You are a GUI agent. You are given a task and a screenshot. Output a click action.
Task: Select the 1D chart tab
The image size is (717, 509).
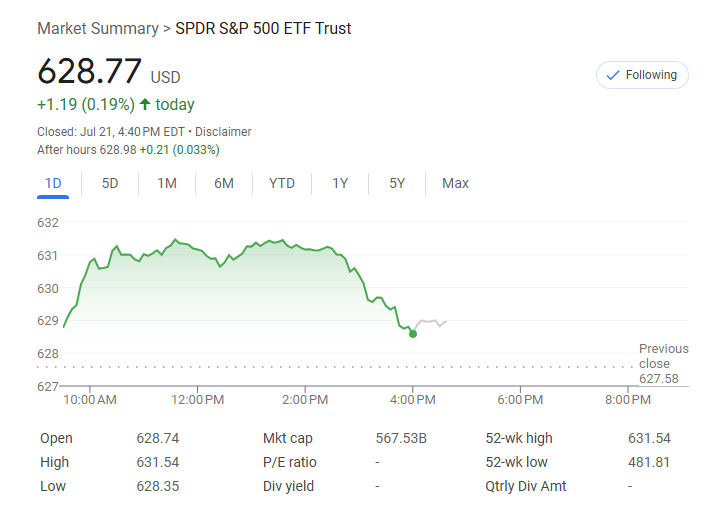pyautogui.click(x=53, y=183)
